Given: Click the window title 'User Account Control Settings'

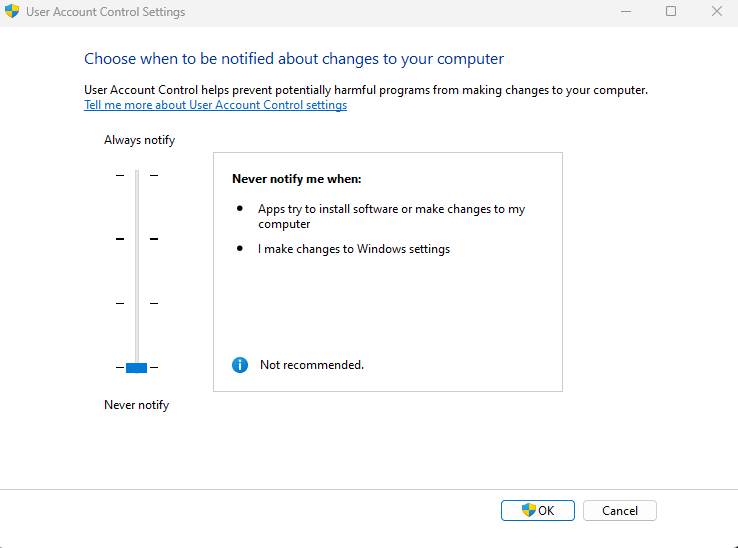Looking at the screenshot, I should [105, 12].
